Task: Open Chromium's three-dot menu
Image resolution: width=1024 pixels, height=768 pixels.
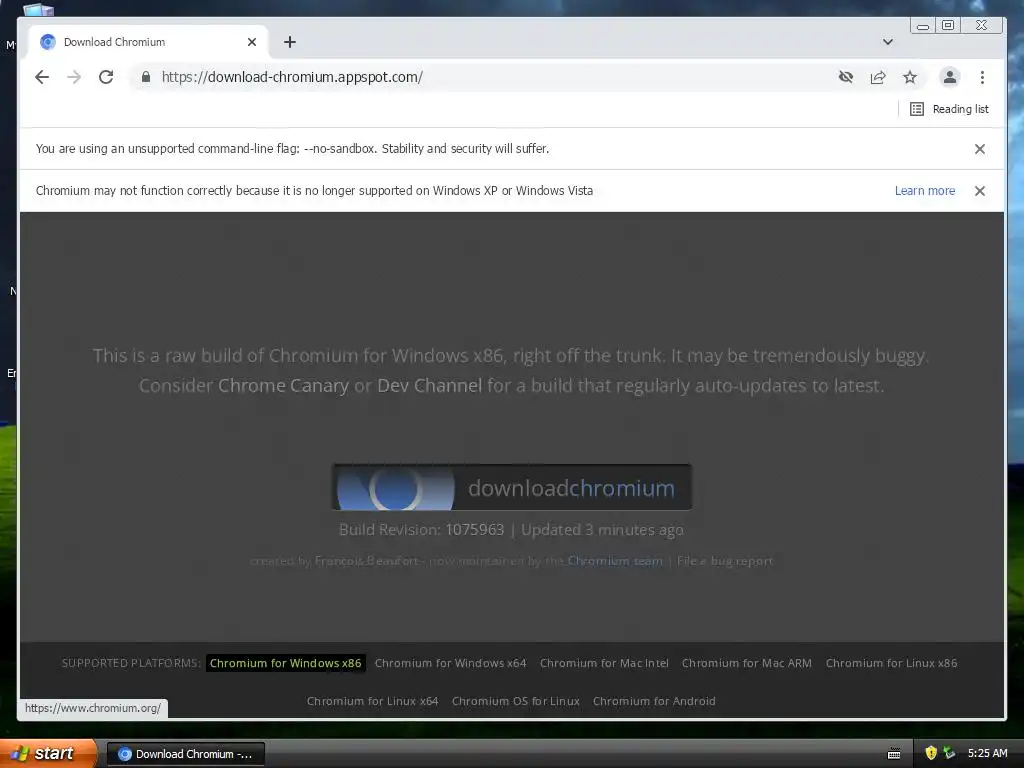Action: (982, 77)
